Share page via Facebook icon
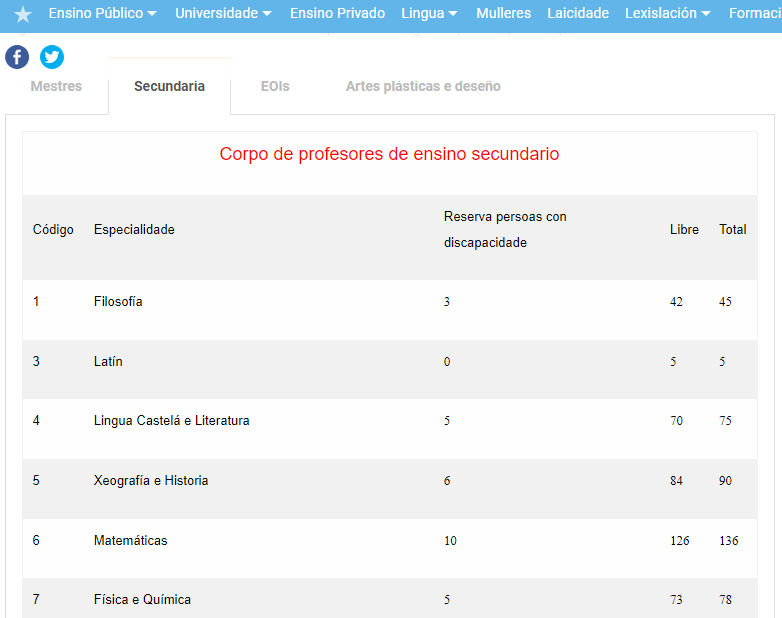This screenshot has width=782, height=618. coord(17,57)
